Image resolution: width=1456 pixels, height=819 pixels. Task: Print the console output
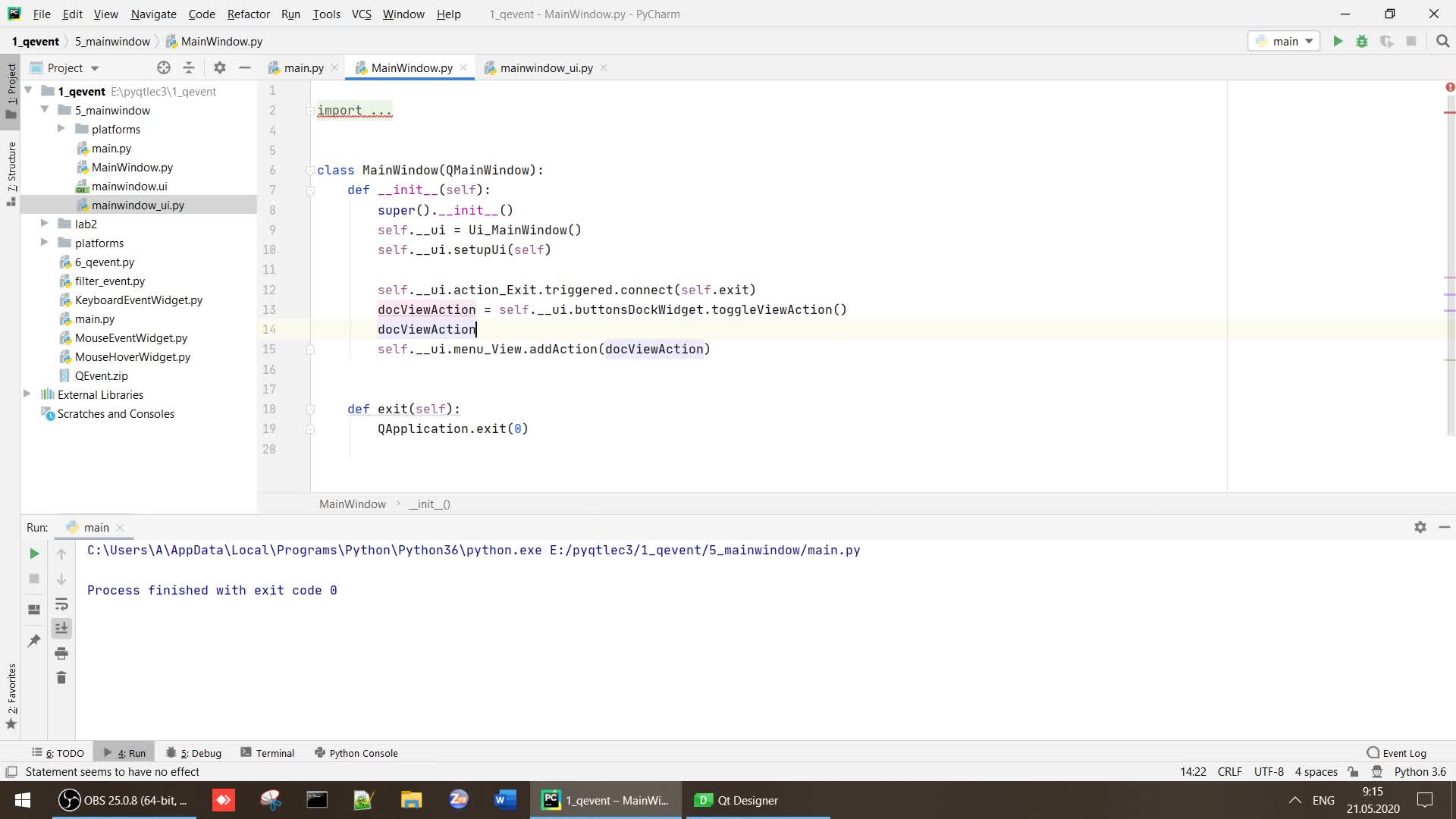point(61,654)
